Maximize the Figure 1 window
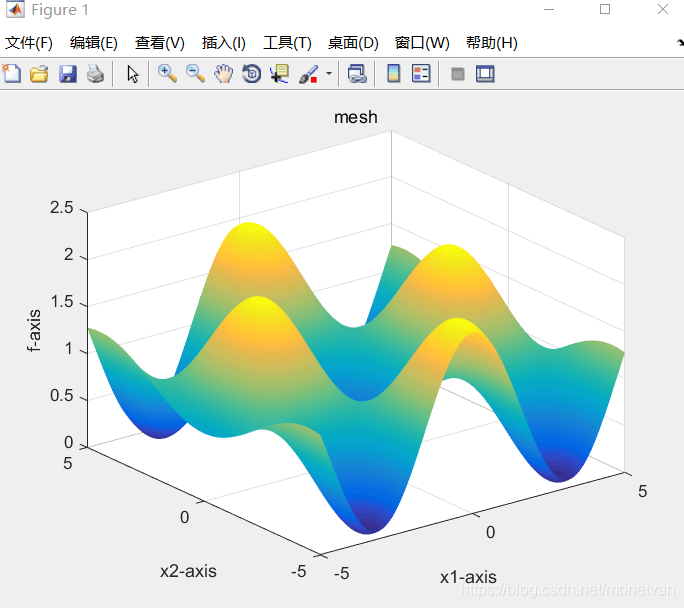This screenshot has height=608, width=684. click(605, 9)
